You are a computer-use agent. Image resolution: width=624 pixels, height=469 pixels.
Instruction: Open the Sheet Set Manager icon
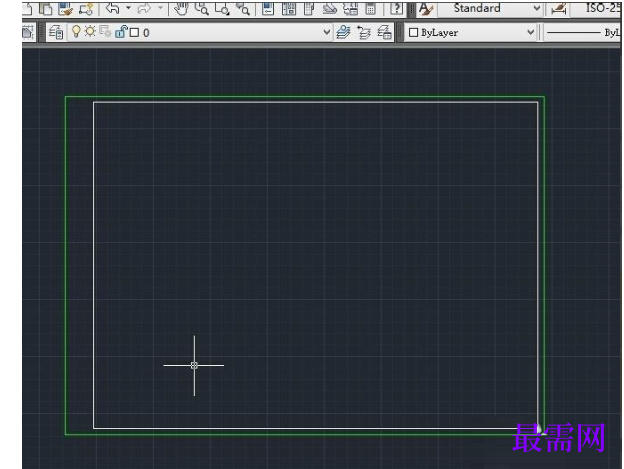pos(330,8)
